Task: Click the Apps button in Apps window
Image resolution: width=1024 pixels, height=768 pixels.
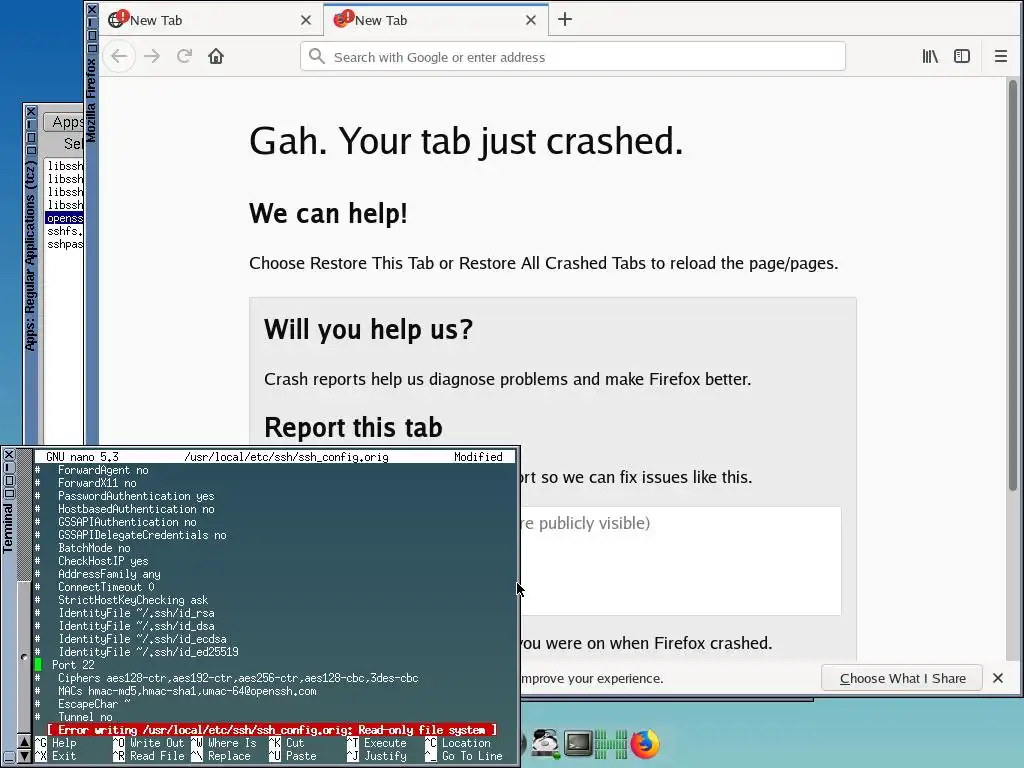Action: pos(64,122)
